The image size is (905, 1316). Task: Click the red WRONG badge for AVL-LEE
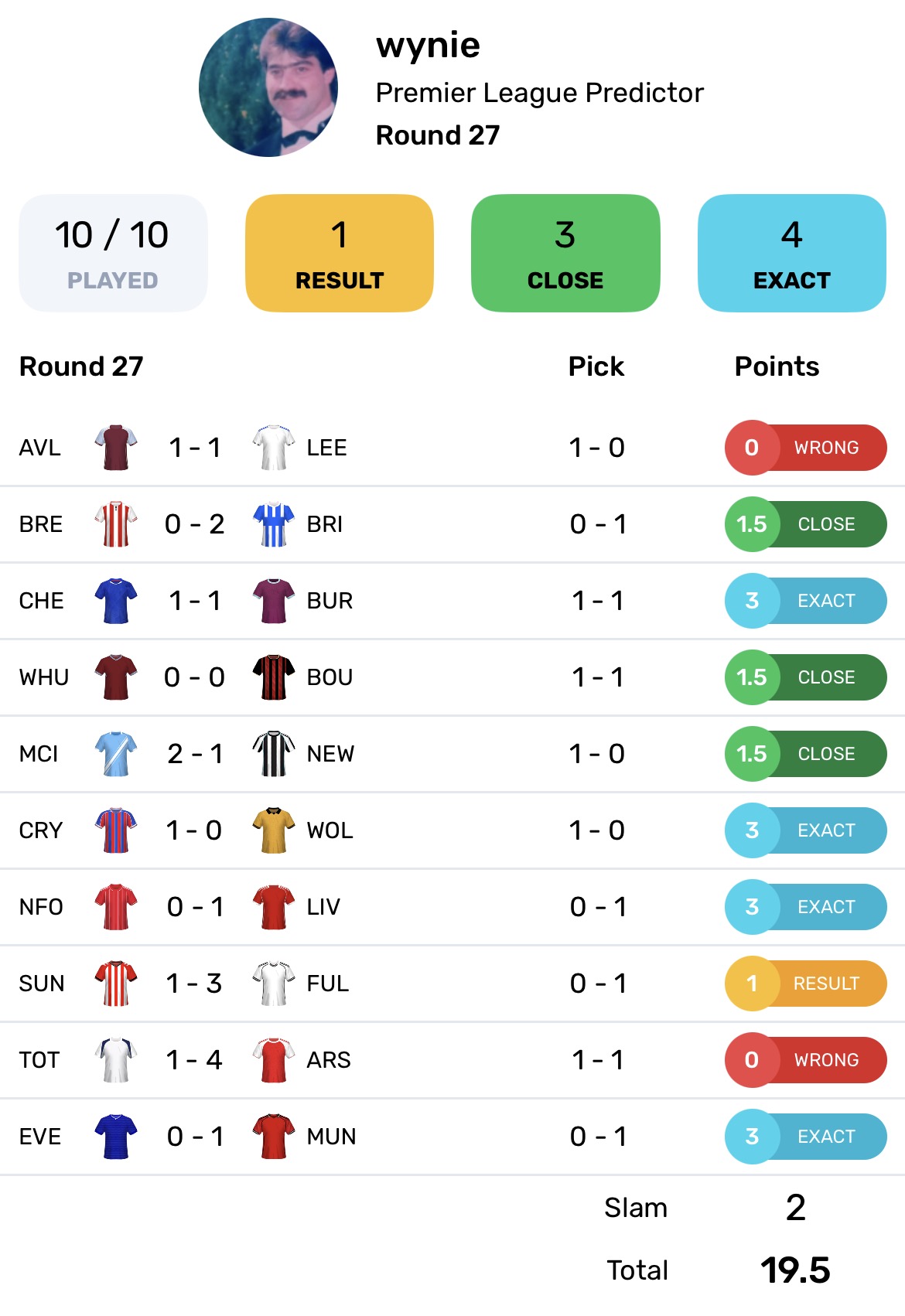pyautogui.click(x=805, y=448)
